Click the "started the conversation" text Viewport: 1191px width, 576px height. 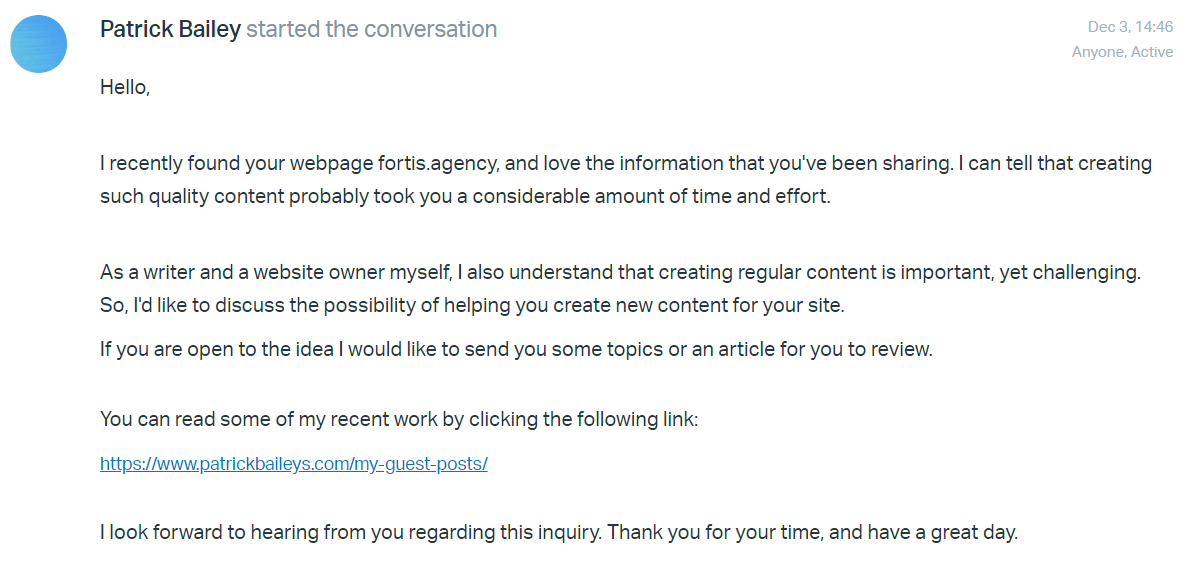pos(371,30)
